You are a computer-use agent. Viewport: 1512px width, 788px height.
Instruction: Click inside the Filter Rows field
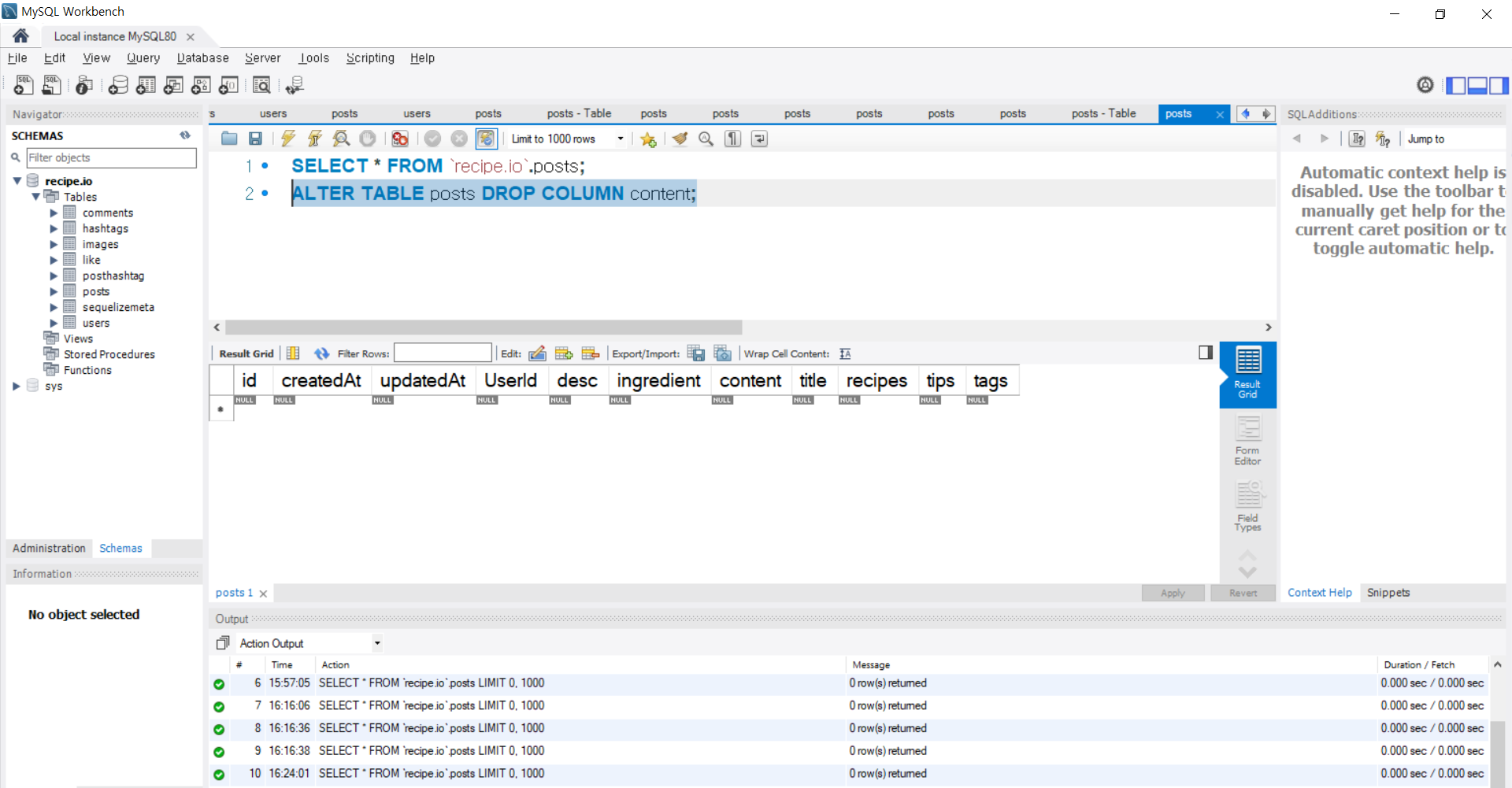coord(443,353)
